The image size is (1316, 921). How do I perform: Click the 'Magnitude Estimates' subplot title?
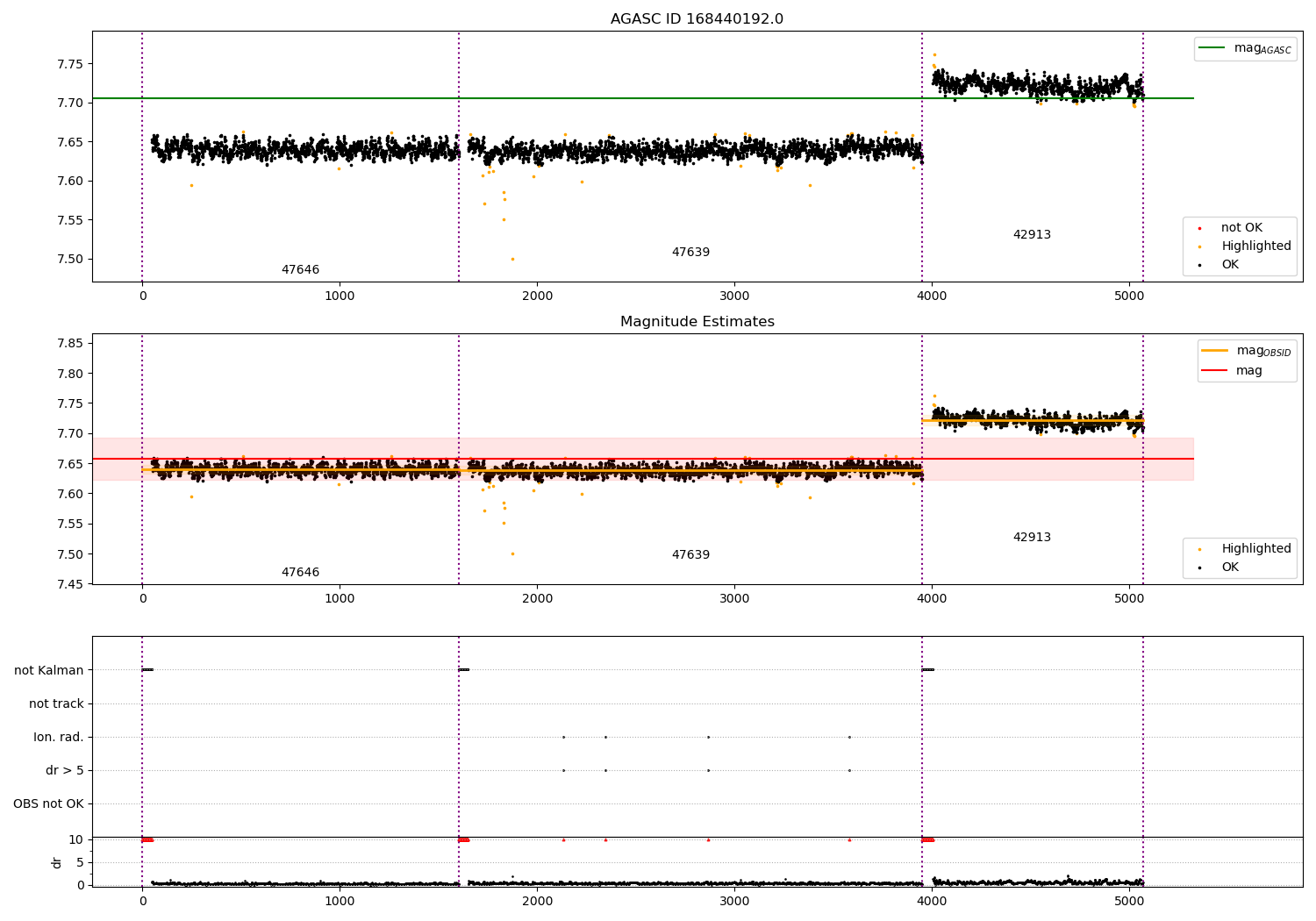(697, 322)
